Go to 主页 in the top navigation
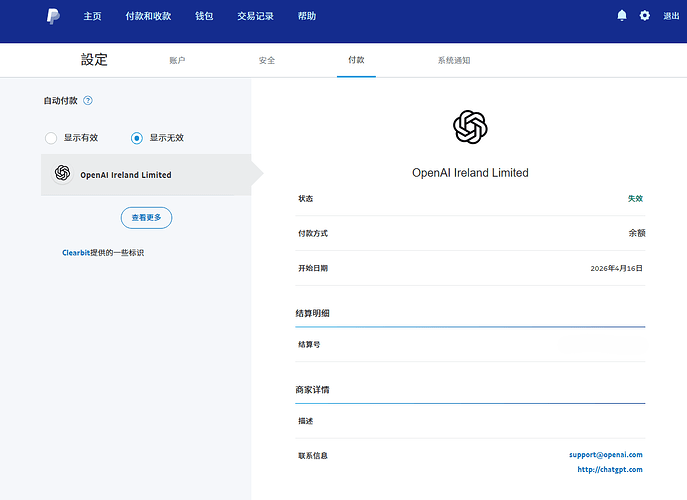Screen dimensions: 687x500 point(92,16)
